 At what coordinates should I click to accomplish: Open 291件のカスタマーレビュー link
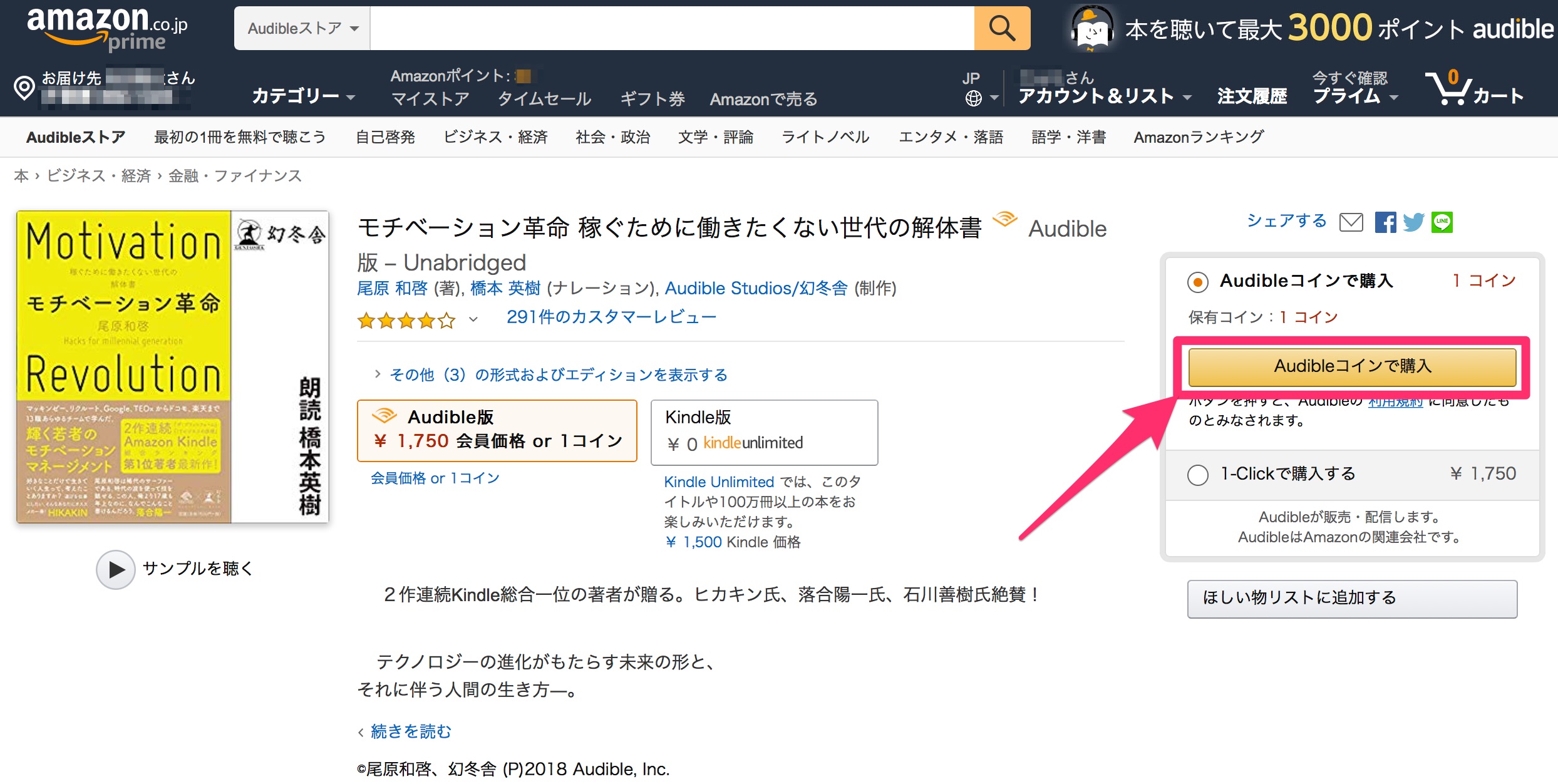coord(611,317)
